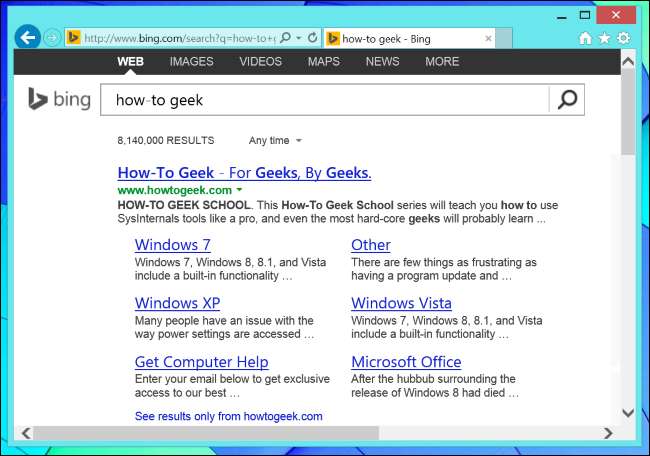Click the browser Back arrow button
Screen dimensions: 650x456
[28, 38]
